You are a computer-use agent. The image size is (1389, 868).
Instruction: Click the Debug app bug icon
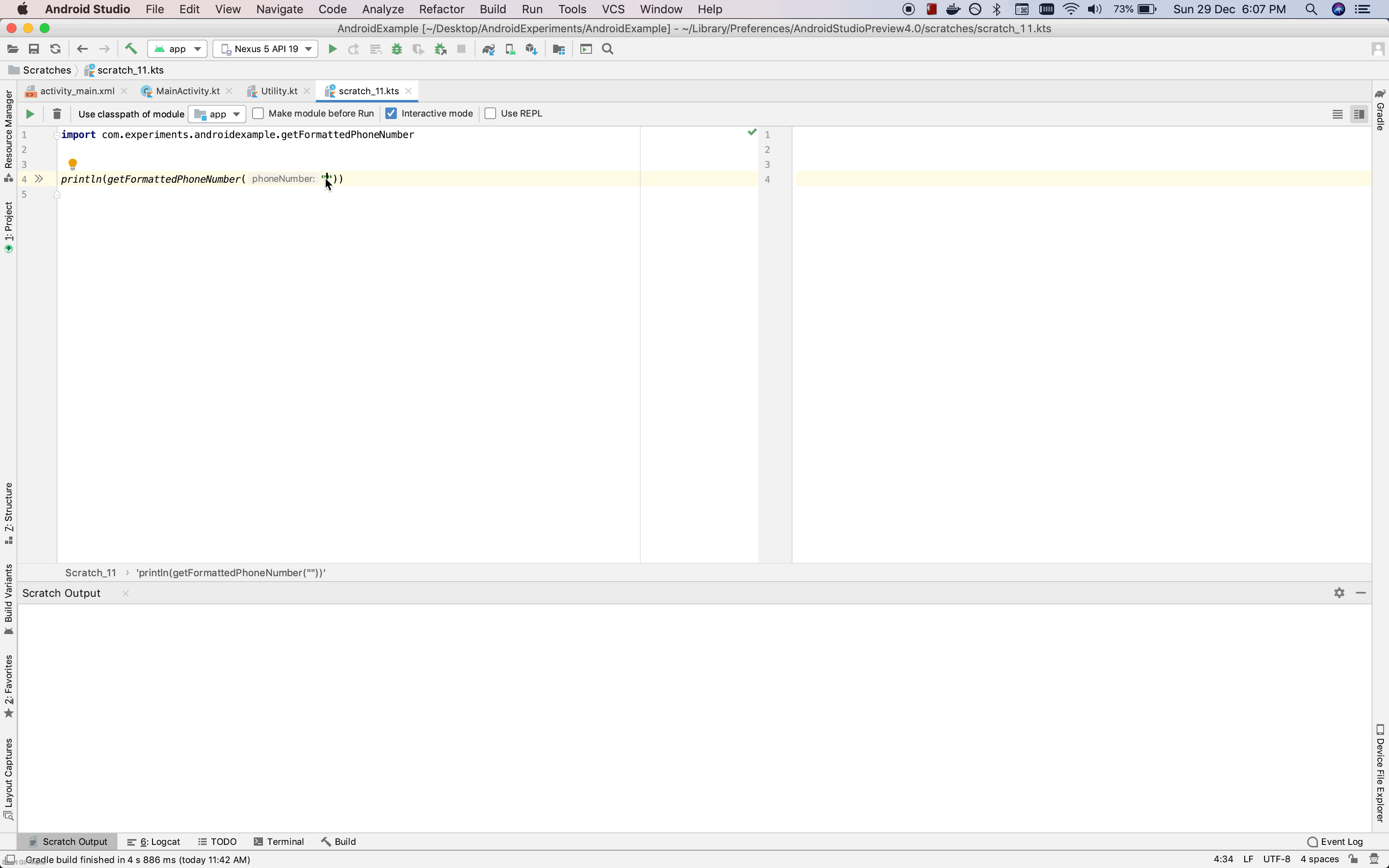(x=396, y=49)
